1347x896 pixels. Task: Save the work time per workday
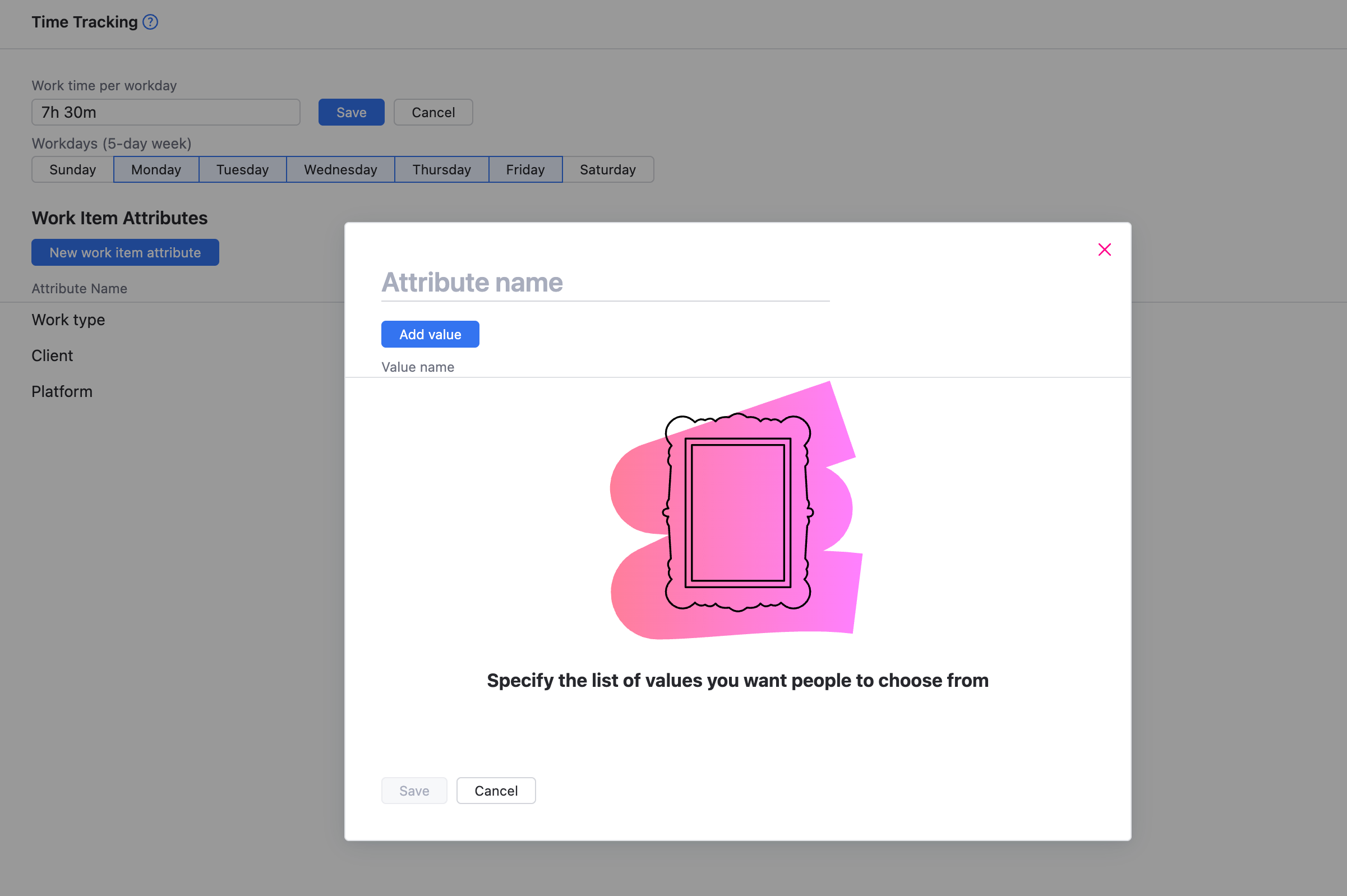pos(351,113)
